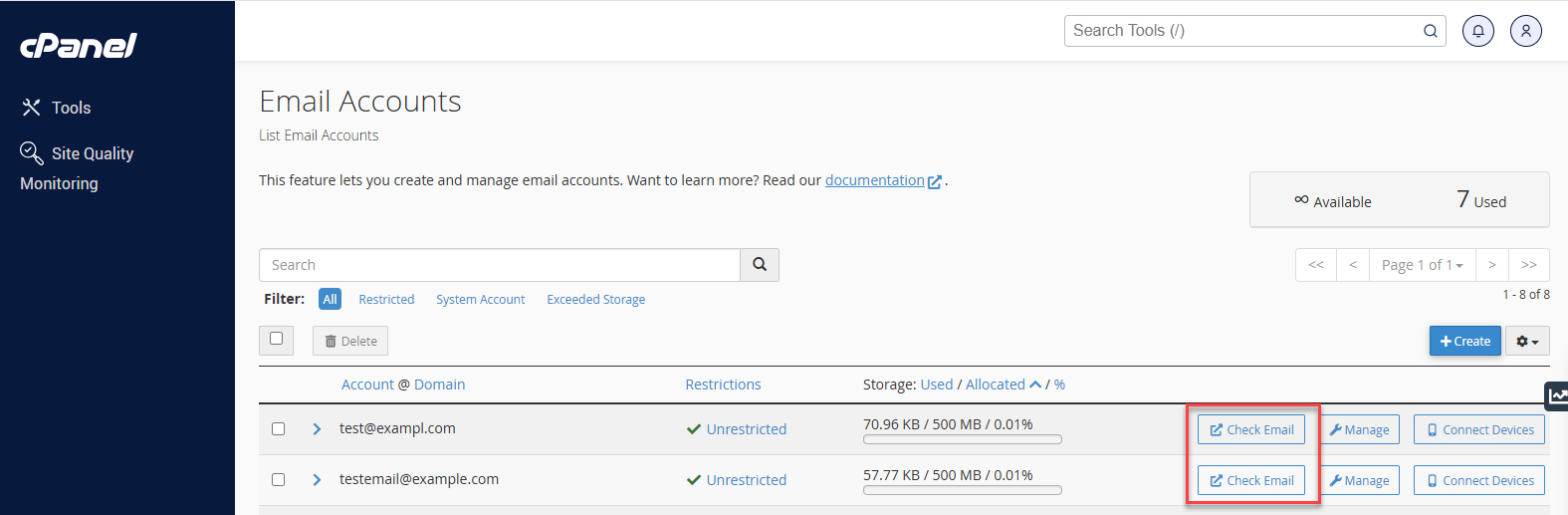1568x515 pixels.
Task: Check the test@exampl.com checkbox
Action: click(x=279, y=429)
